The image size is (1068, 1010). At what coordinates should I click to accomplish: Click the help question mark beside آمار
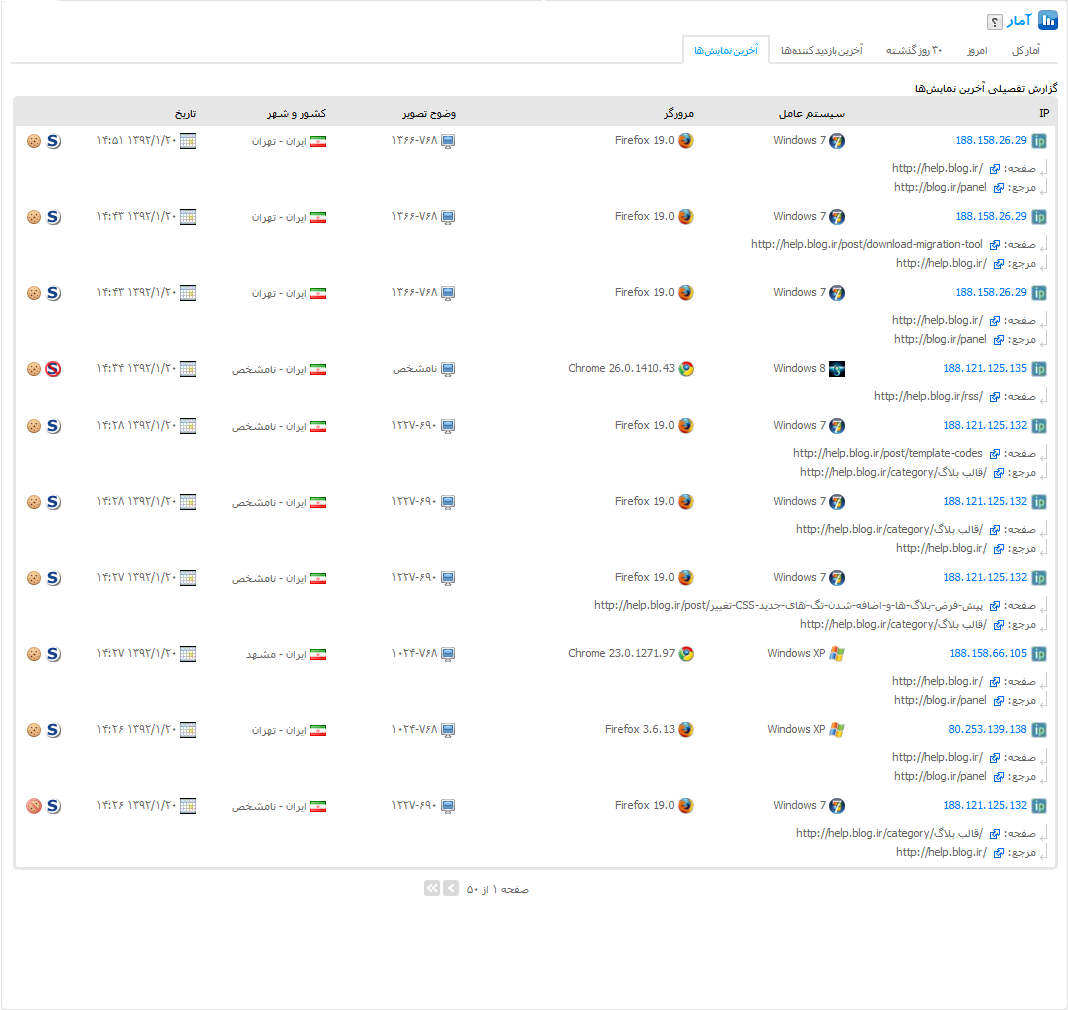click(994, 22)
